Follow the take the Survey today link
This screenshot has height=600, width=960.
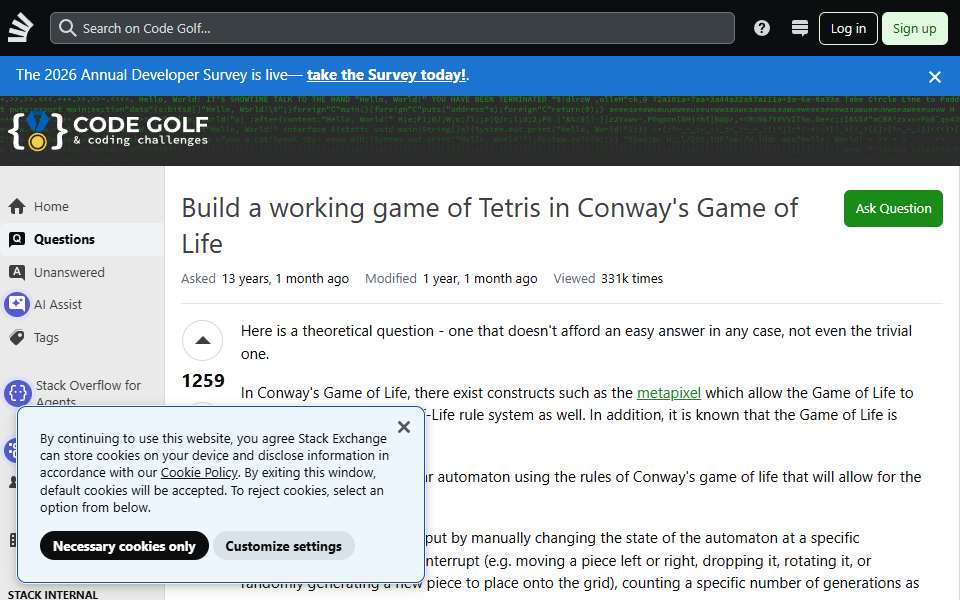coord(386,75)
